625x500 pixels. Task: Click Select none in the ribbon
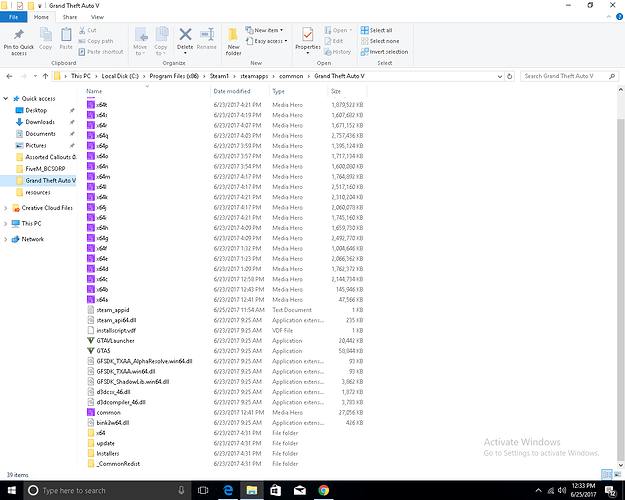coord(380,41)
